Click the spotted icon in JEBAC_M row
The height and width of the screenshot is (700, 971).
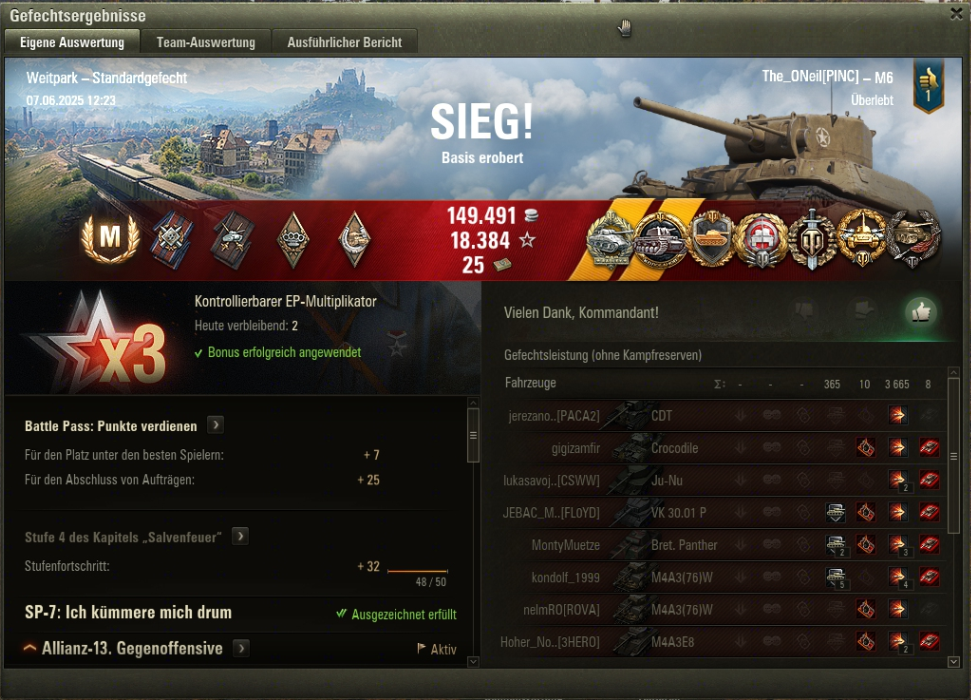pyautogui.click(x=835, y=512)
